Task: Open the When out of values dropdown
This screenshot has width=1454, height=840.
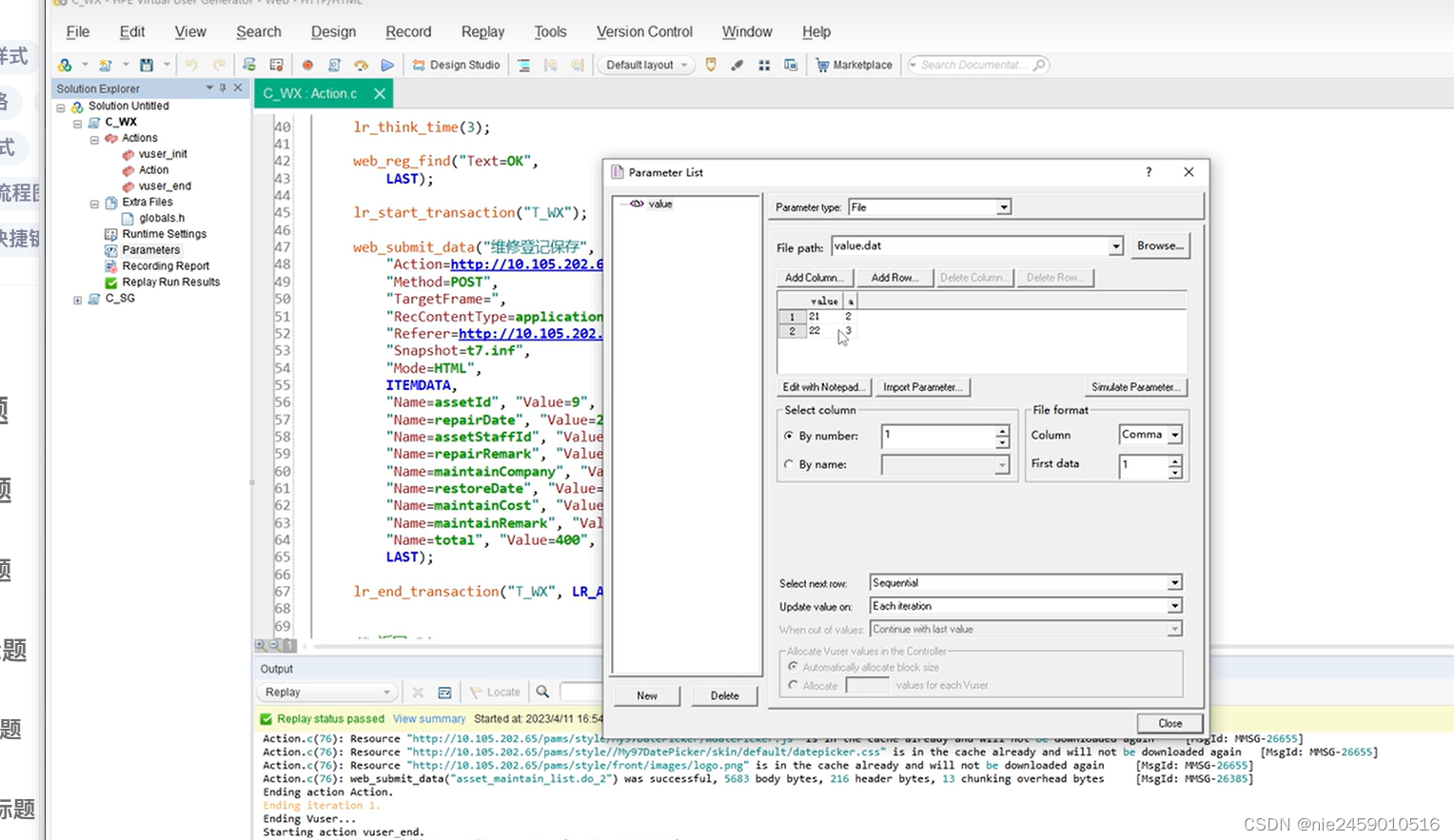Action: [1175, 629]
